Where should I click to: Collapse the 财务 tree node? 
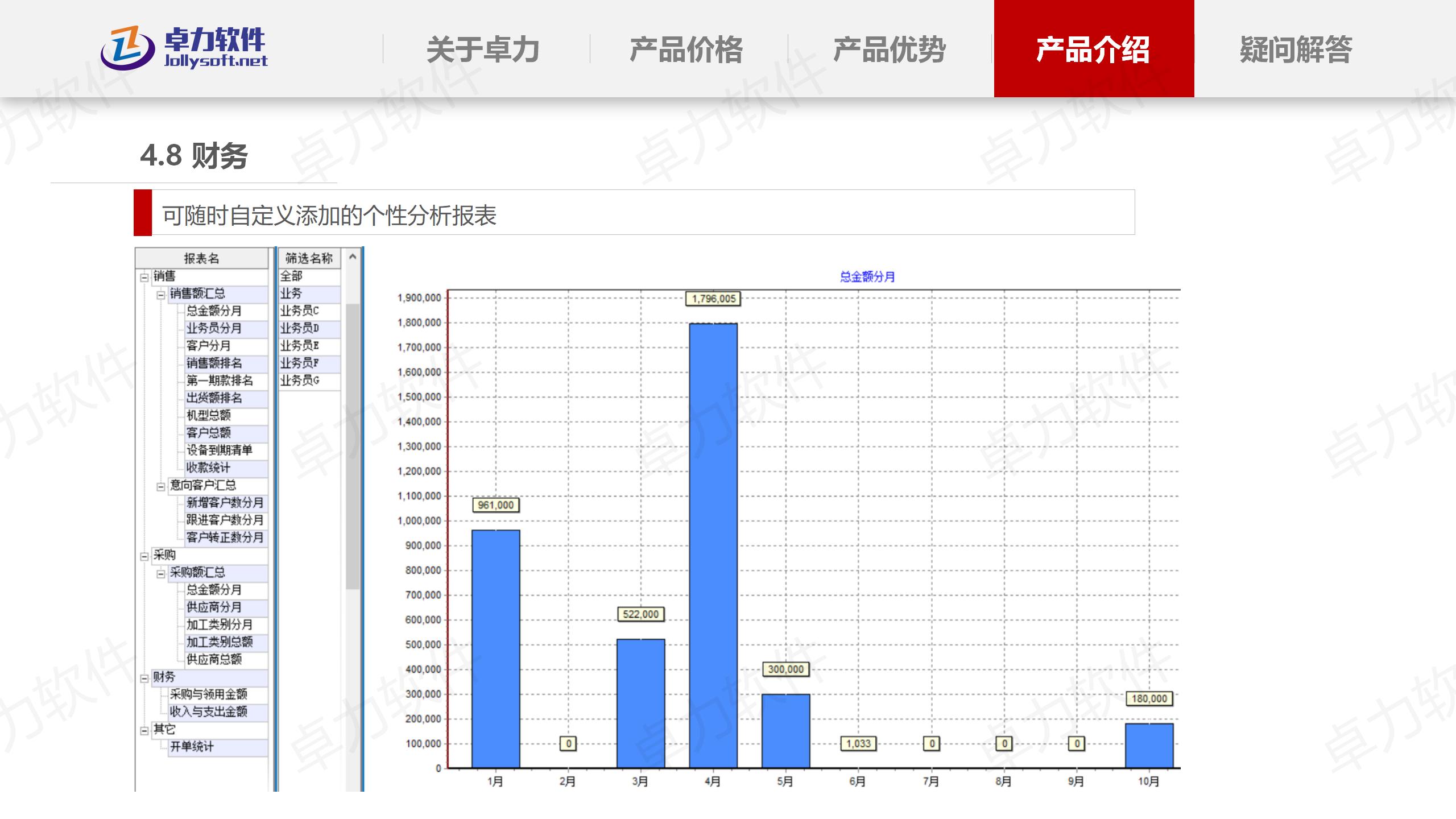[144, 678]
